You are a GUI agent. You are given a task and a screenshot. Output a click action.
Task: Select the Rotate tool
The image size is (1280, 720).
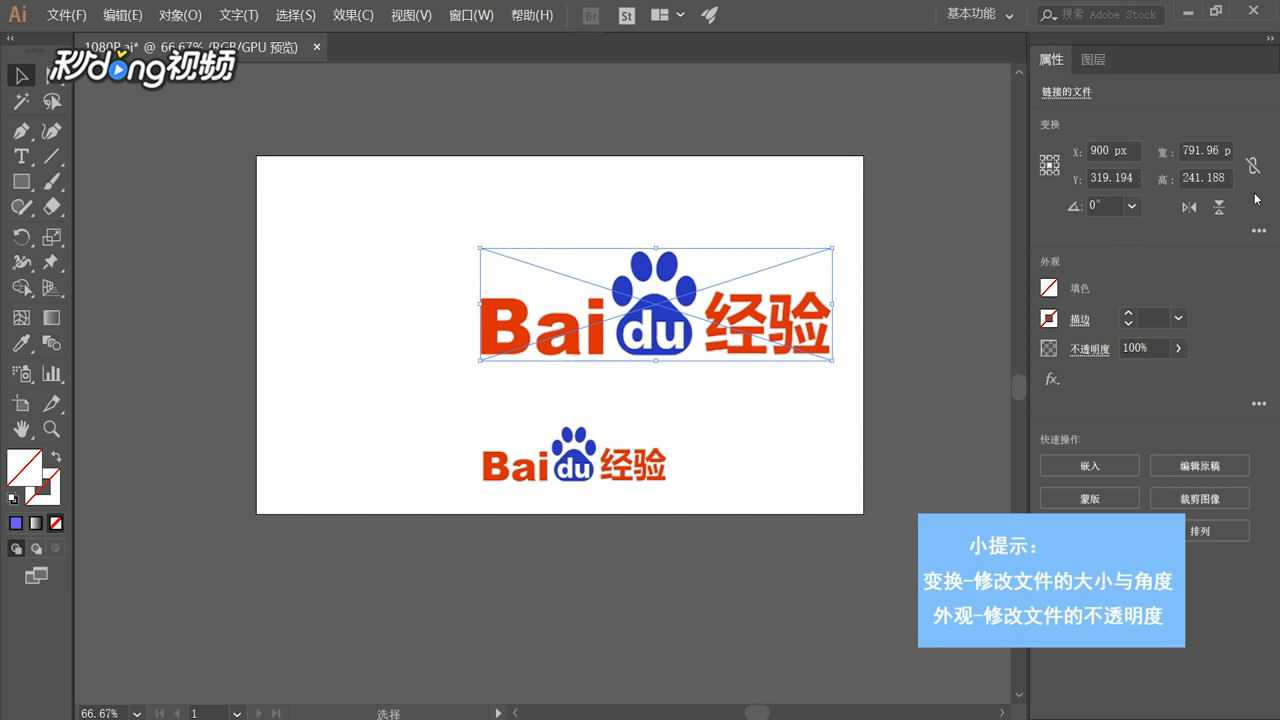click(x=21, y=237)
